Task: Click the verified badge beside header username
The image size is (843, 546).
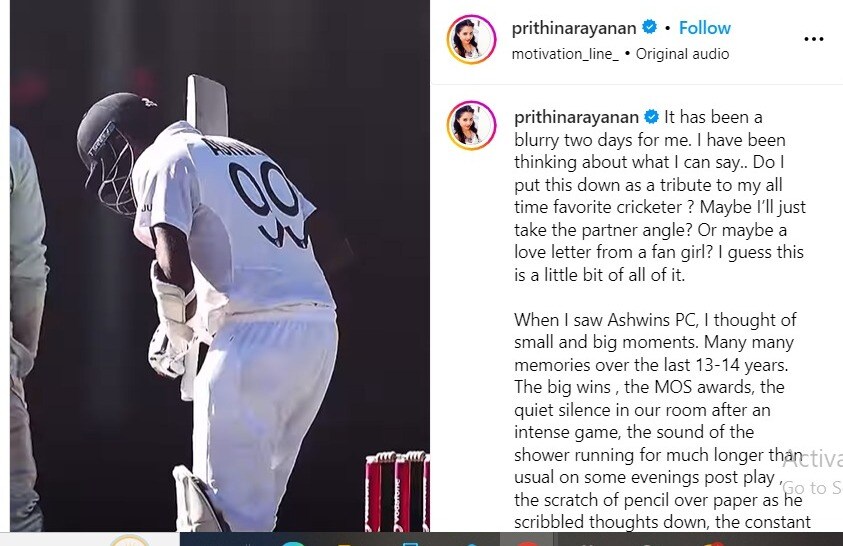Action: (x=649, y=27)
